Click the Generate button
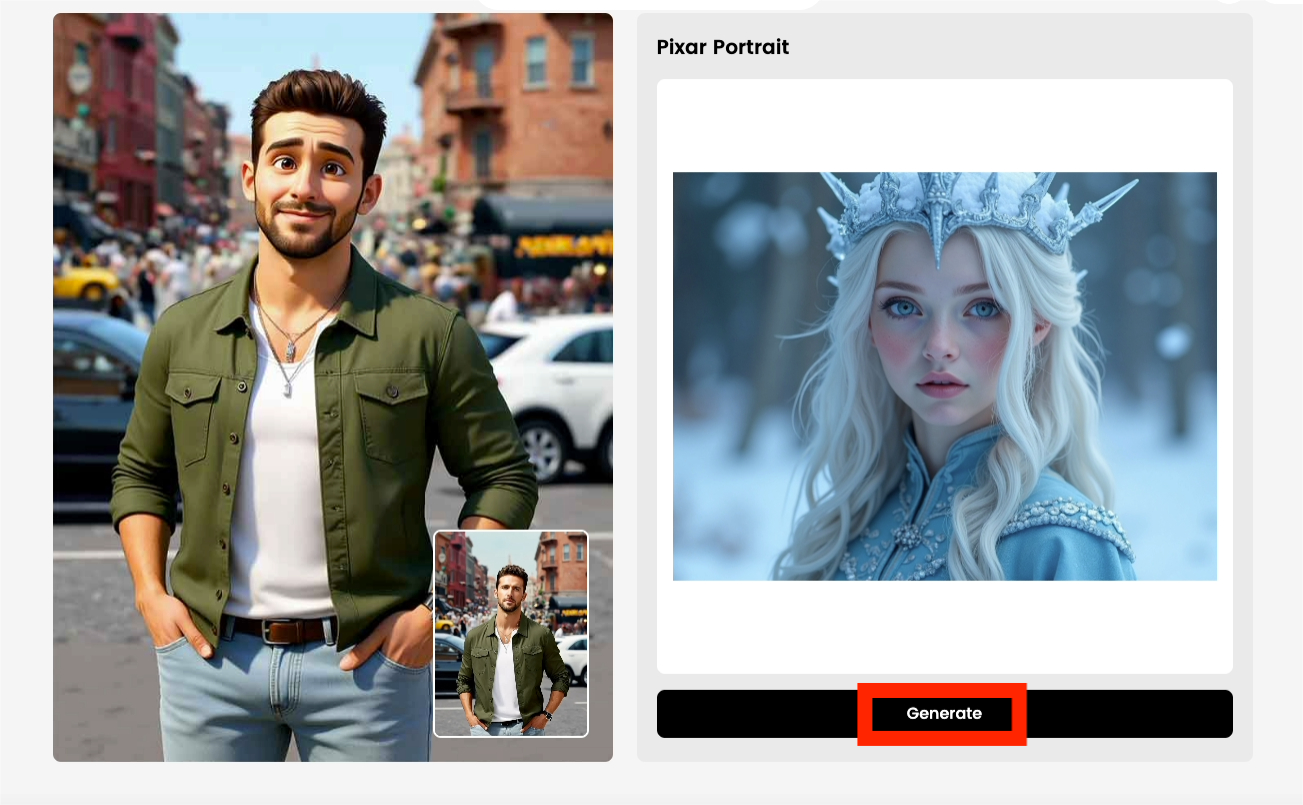This screenshot has width=1303, height=805. 943,714
